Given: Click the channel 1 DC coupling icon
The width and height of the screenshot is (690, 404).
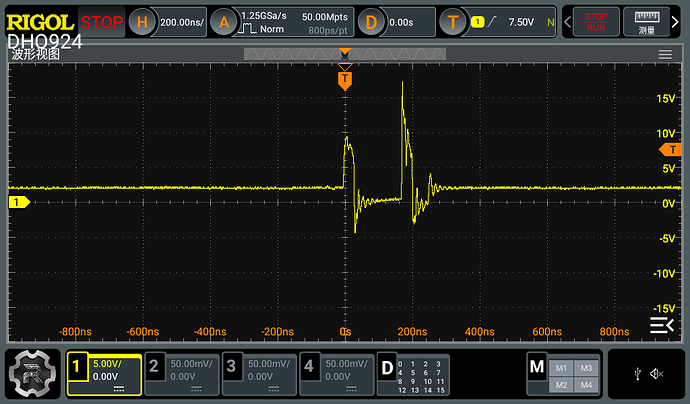Looking at the screenshot, I should (x=119, y=389).
